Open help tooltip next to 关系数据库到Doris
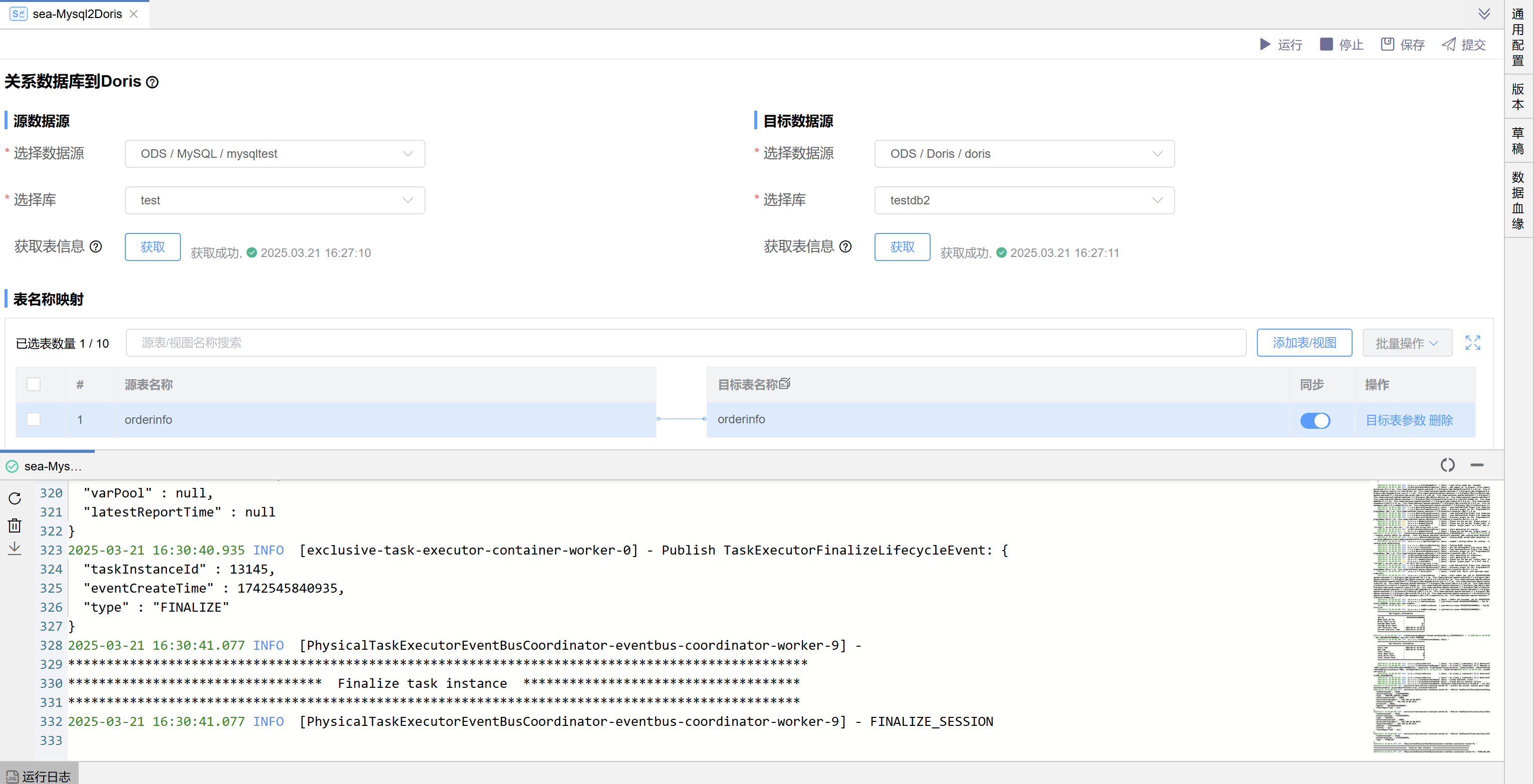The width and height of the screenshot is (1534, 784). pyautogui.click(x=152, y=82)
